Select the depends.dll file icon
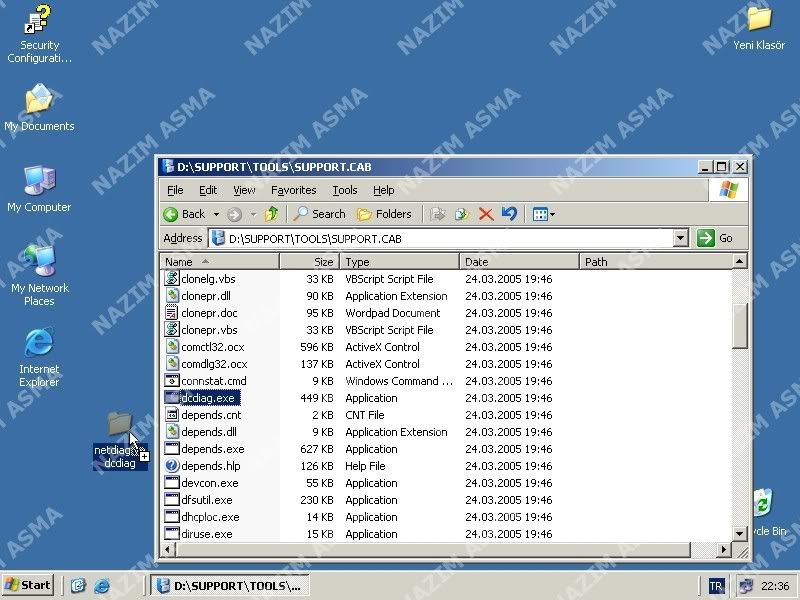This screenshot has height=600, width=800. point(172,432)
